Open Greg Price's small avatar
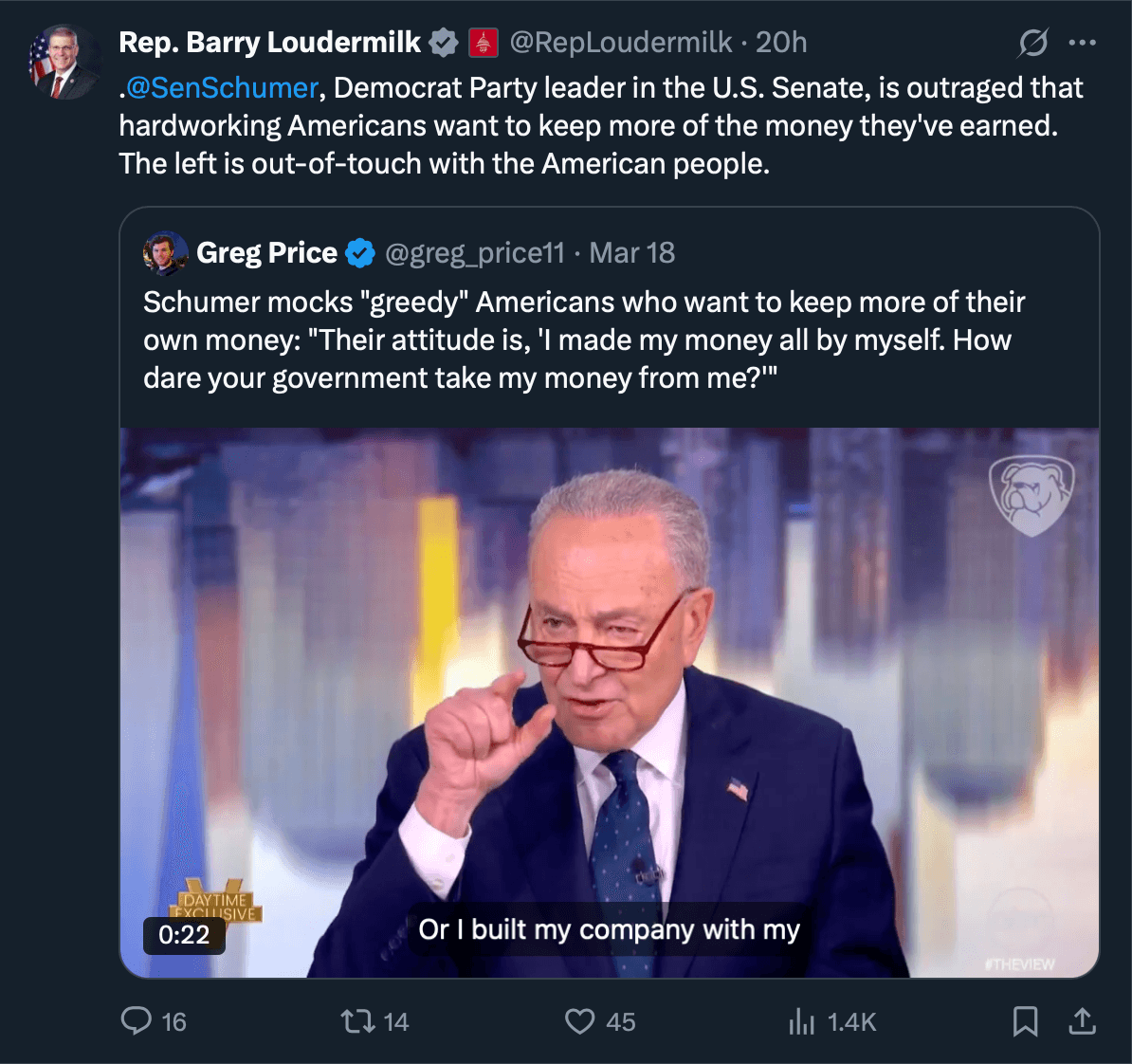This screenshot has width=1132, height=1064. click(165, 253)
